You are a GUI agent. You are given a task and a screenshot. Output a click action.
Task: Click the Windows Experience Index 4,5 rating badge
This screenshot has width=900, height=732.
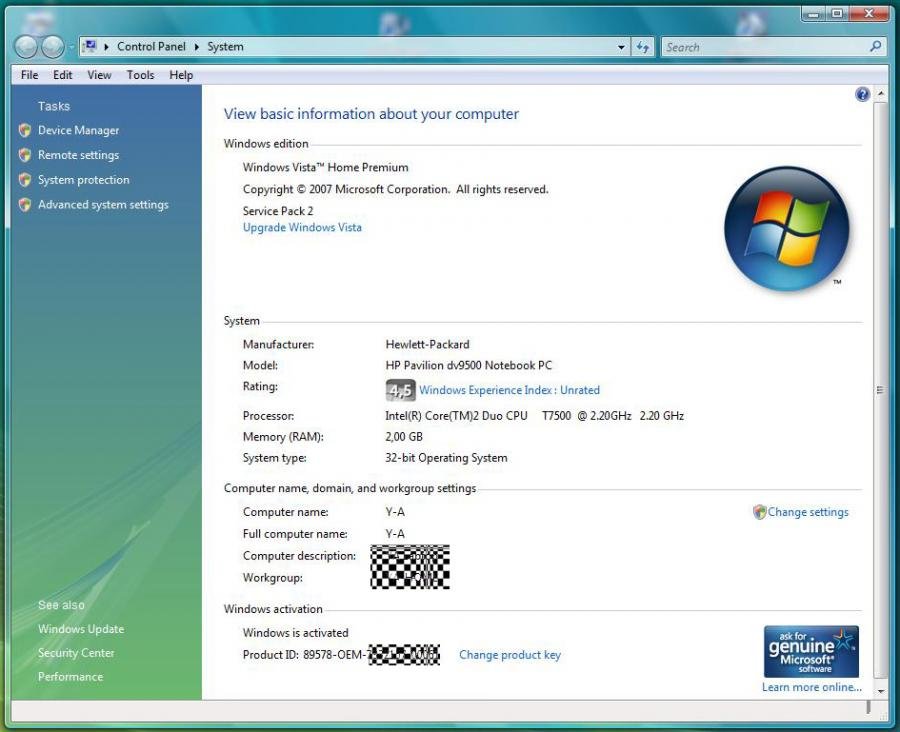pyautogui.click(x=400, y=390)
